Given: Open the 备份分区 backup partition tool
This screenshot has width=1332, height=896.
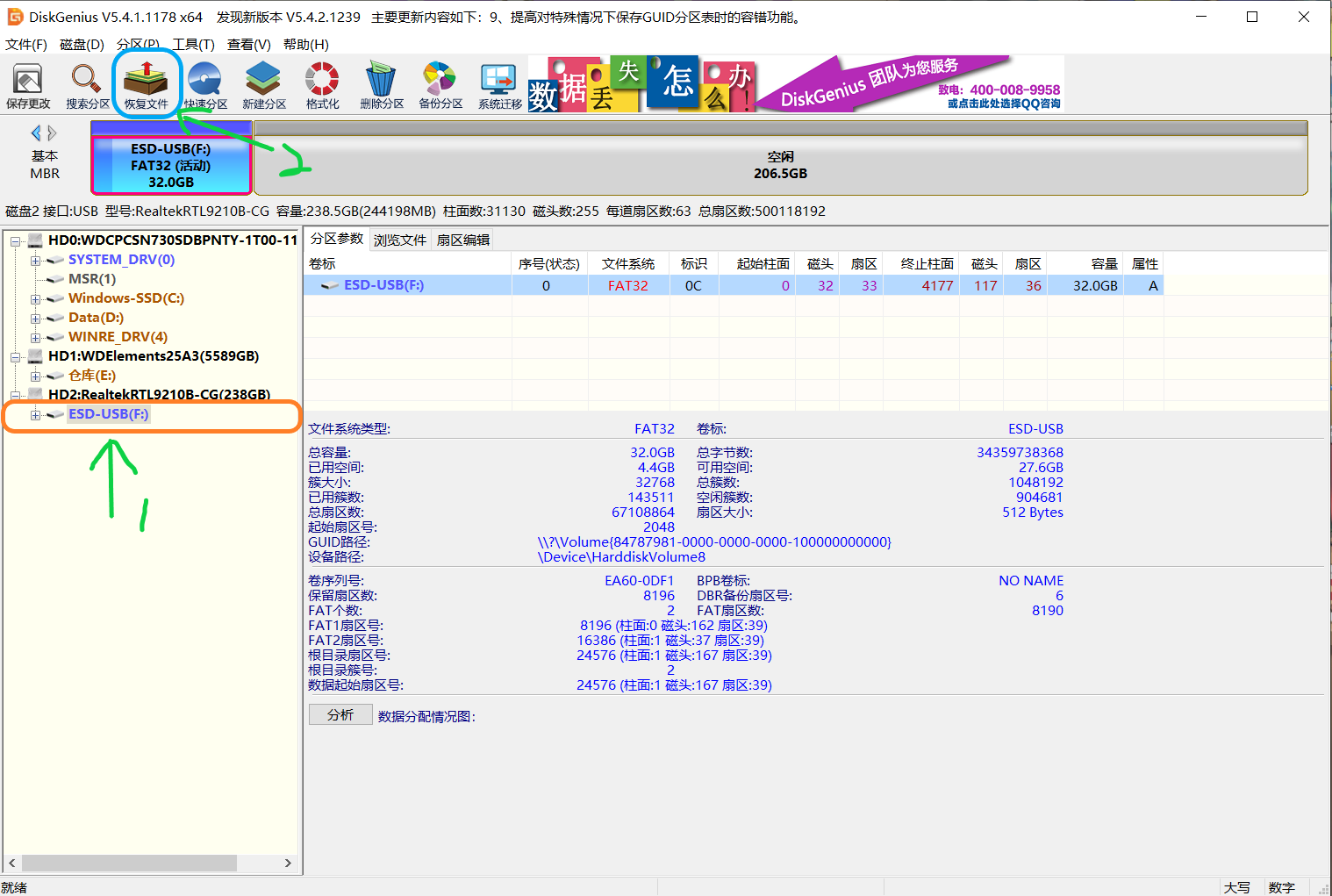Looking at the screenshot, I should pos(440,85).
